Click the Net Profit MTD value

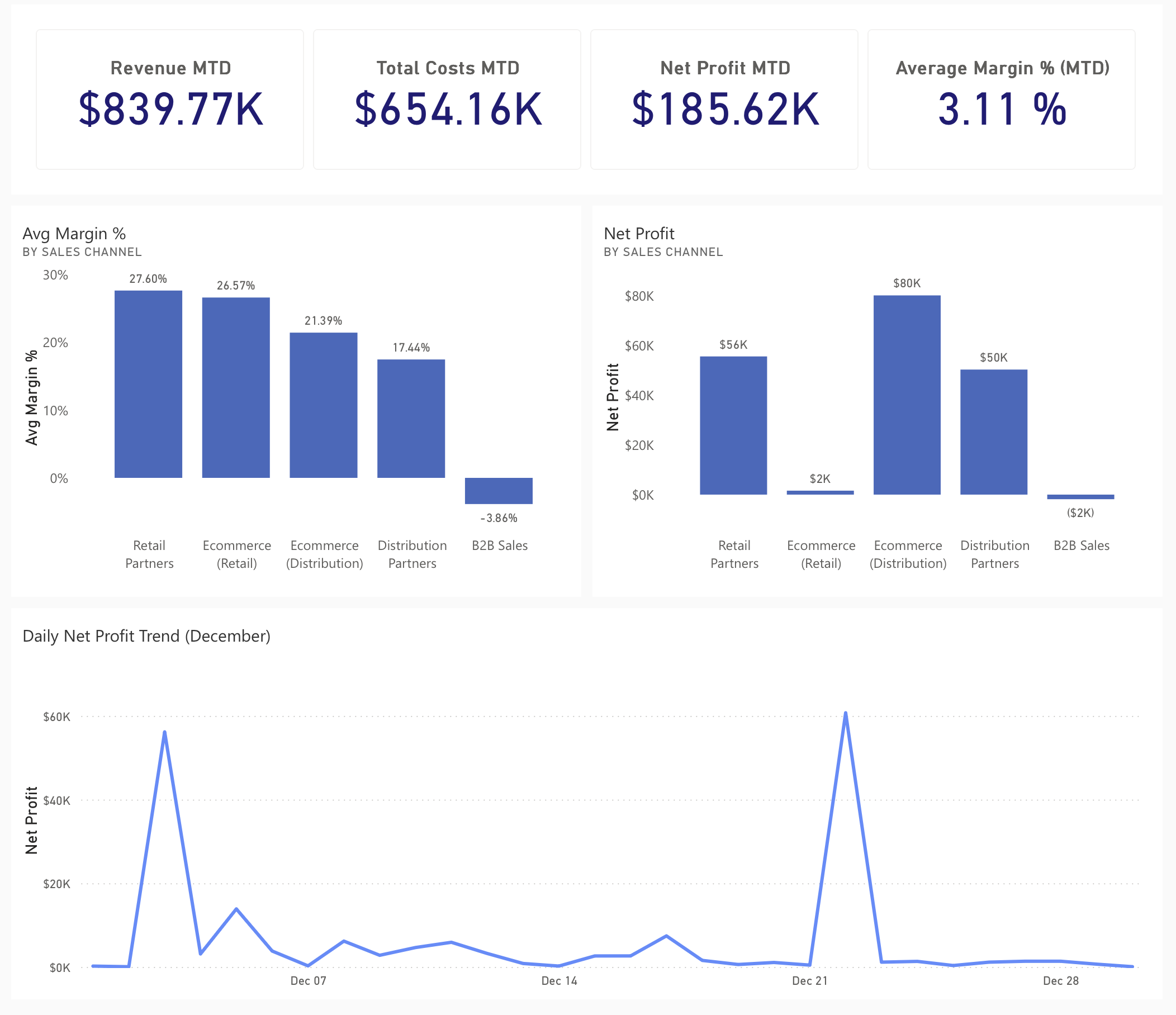725,110
